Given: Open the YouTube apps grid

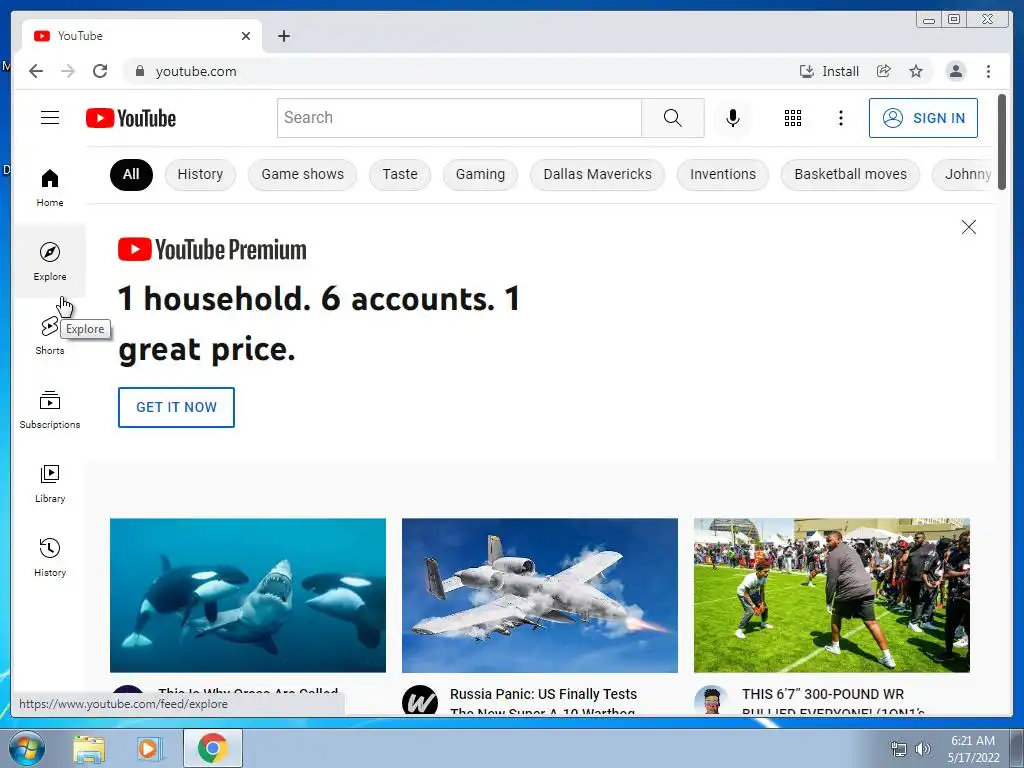Looking at the screenshot, I should pyautogui.click(x=792, y=118).
